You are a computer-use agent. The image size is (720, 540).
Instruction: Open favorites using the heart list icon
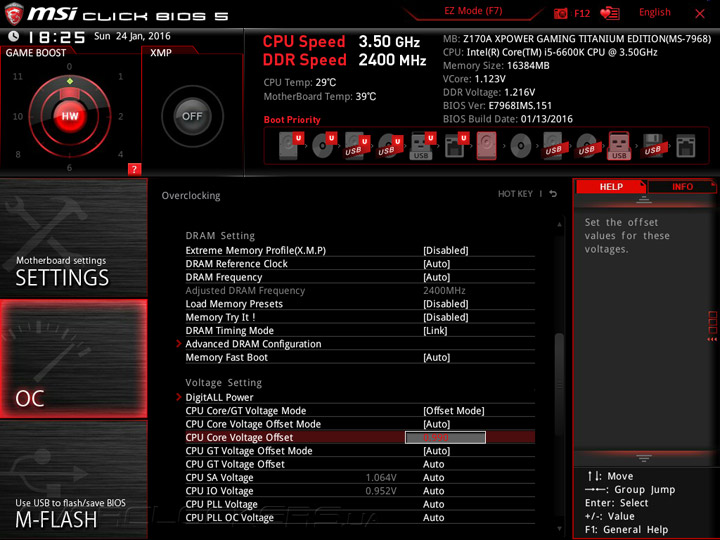610,13
